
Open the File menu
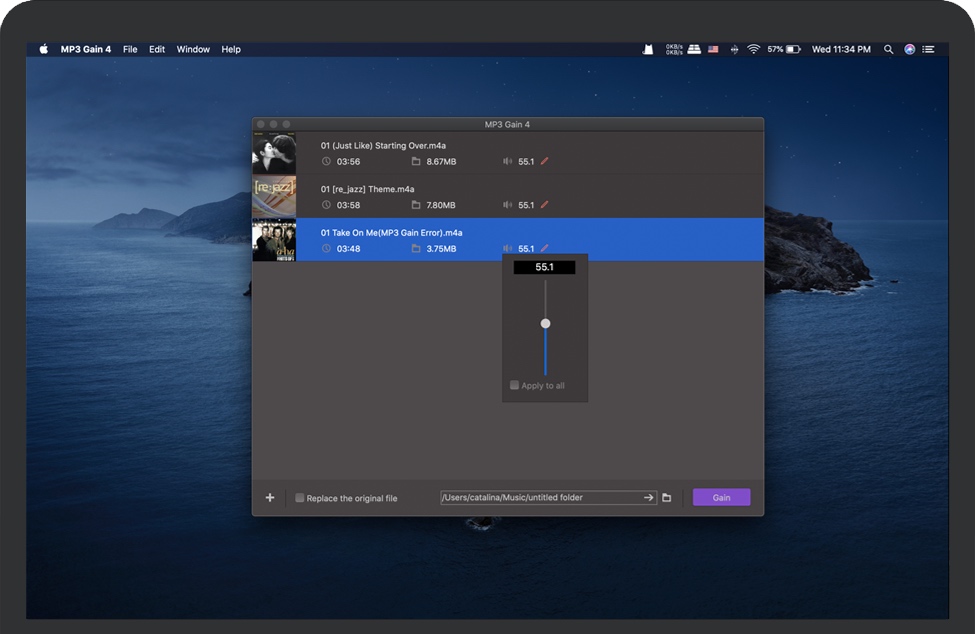tap(130, 49)
